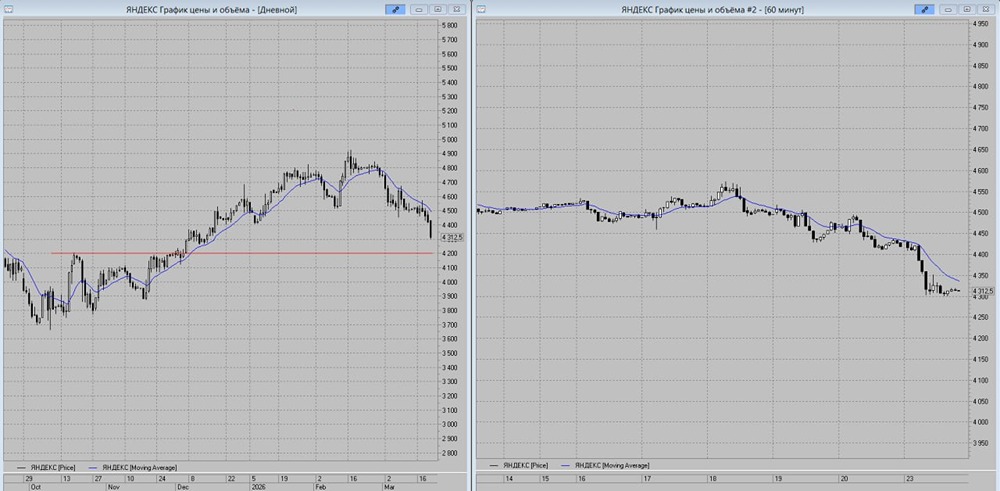Image resolution: width=1000 pixels, height=491 pixels.
Task: Minimize the daily chart window
Action: pos(419,10)
